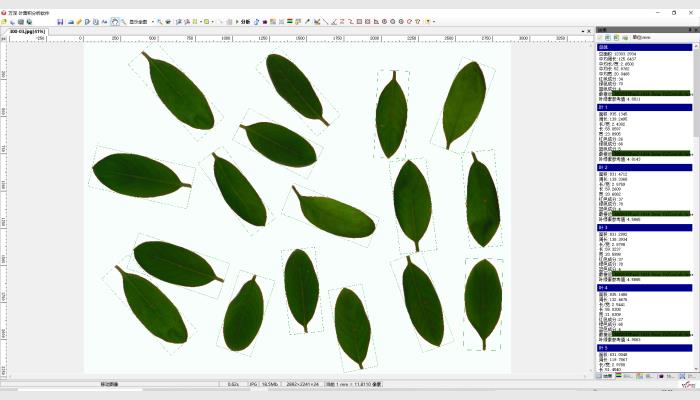This screenshot has width=700, height=400.
Task: Open the 单位:mm unit dropdown
Action: [x=642, y=37]
